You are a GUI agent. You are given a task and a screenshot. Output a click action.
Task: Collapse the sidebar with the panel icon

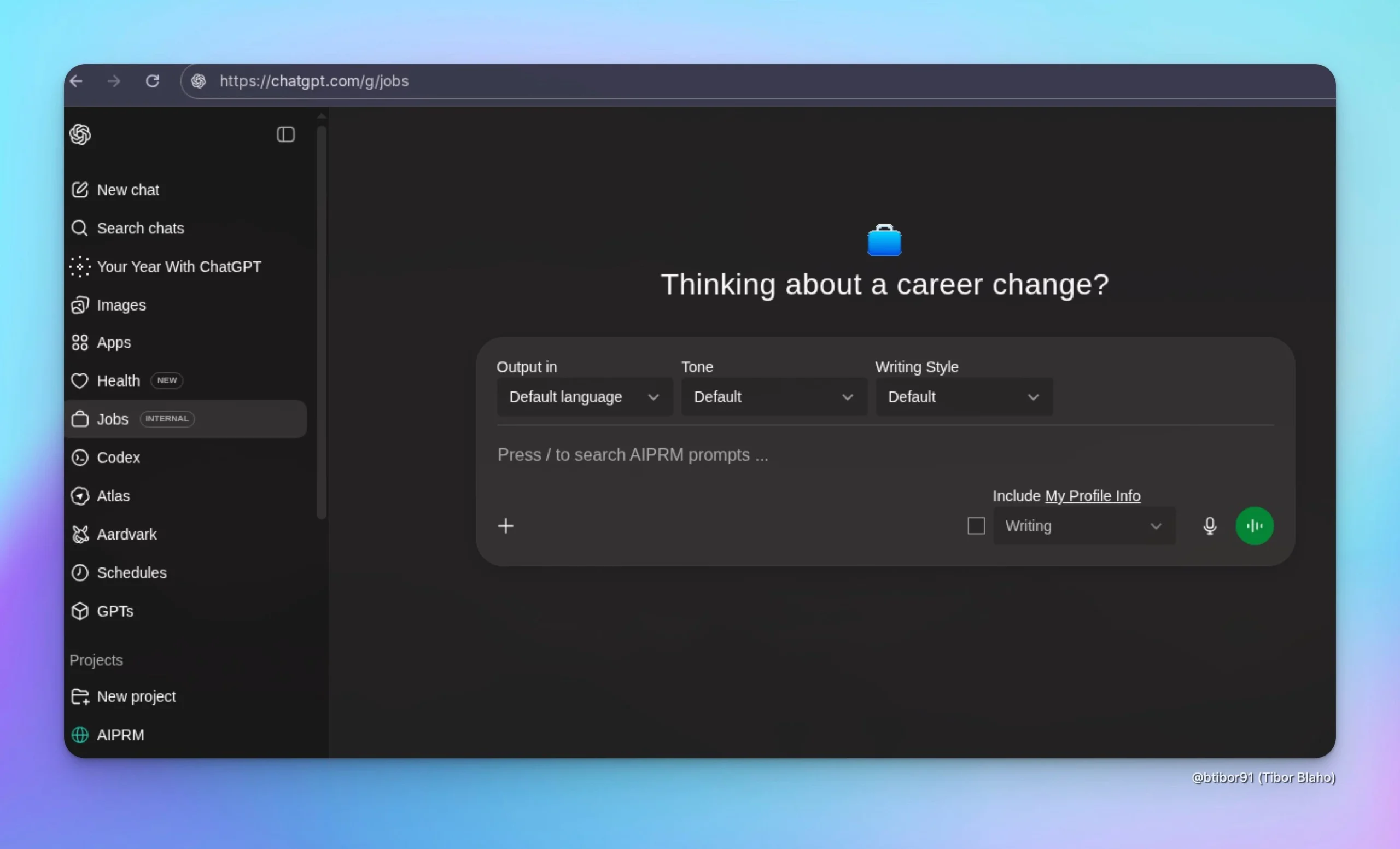coord(285,134)
